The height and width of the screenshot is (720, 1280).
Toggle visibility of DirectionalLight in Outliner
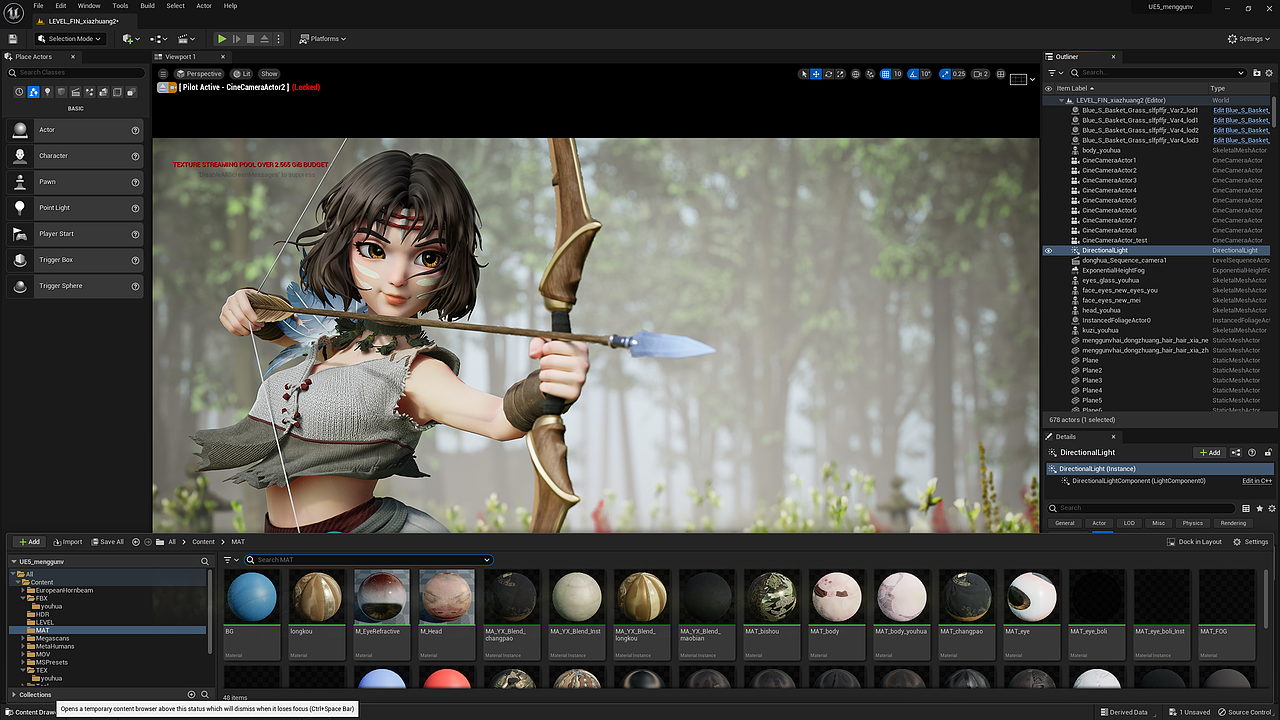(1048, 250)
